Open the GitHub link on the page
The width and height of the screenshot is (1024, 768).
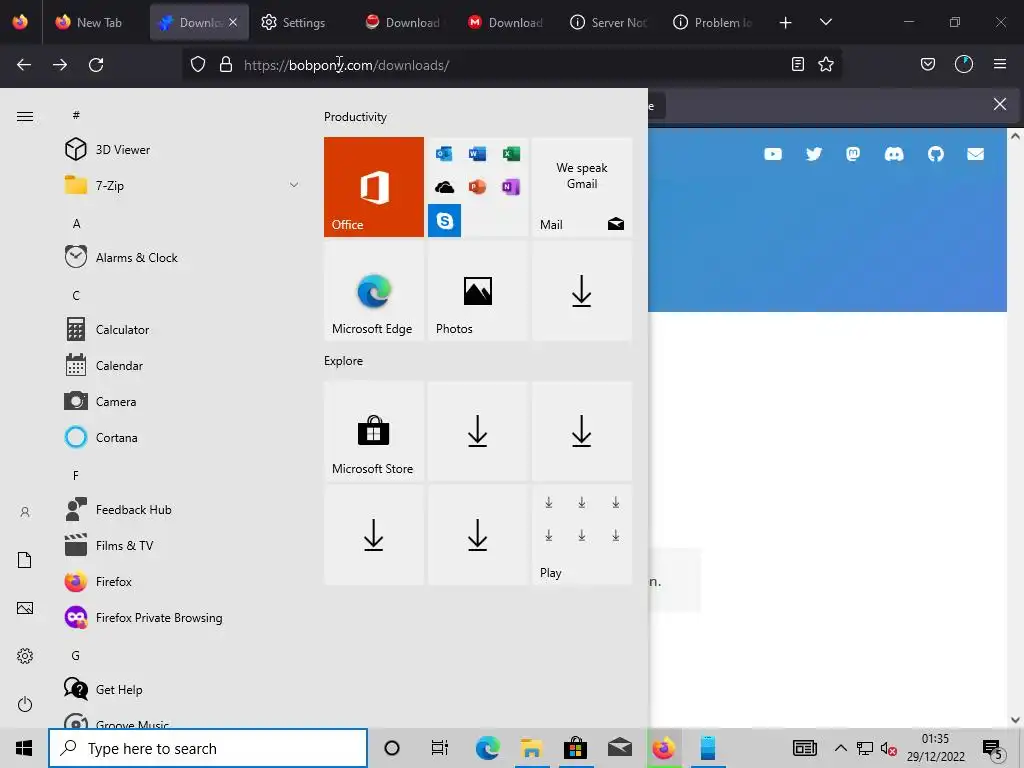935,154
